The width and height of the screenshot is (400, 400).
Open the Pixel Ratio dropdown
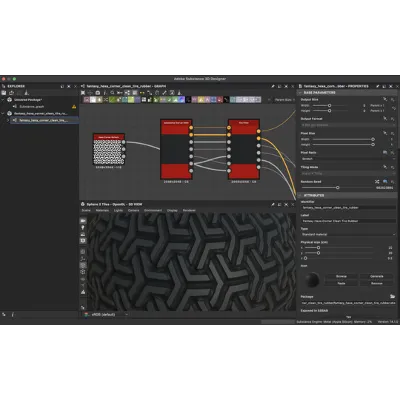click(348, 159)
